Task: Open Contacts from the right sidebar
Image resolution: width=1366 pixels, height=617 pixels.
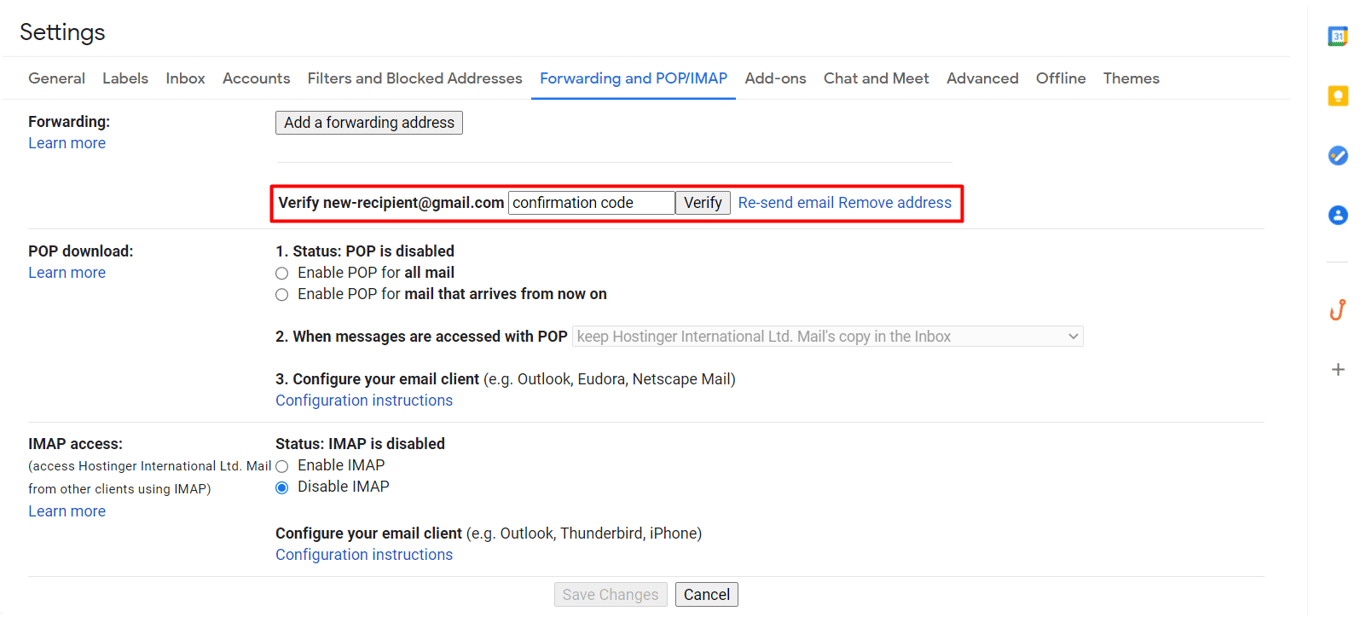Action: [x=1338, y=215]
